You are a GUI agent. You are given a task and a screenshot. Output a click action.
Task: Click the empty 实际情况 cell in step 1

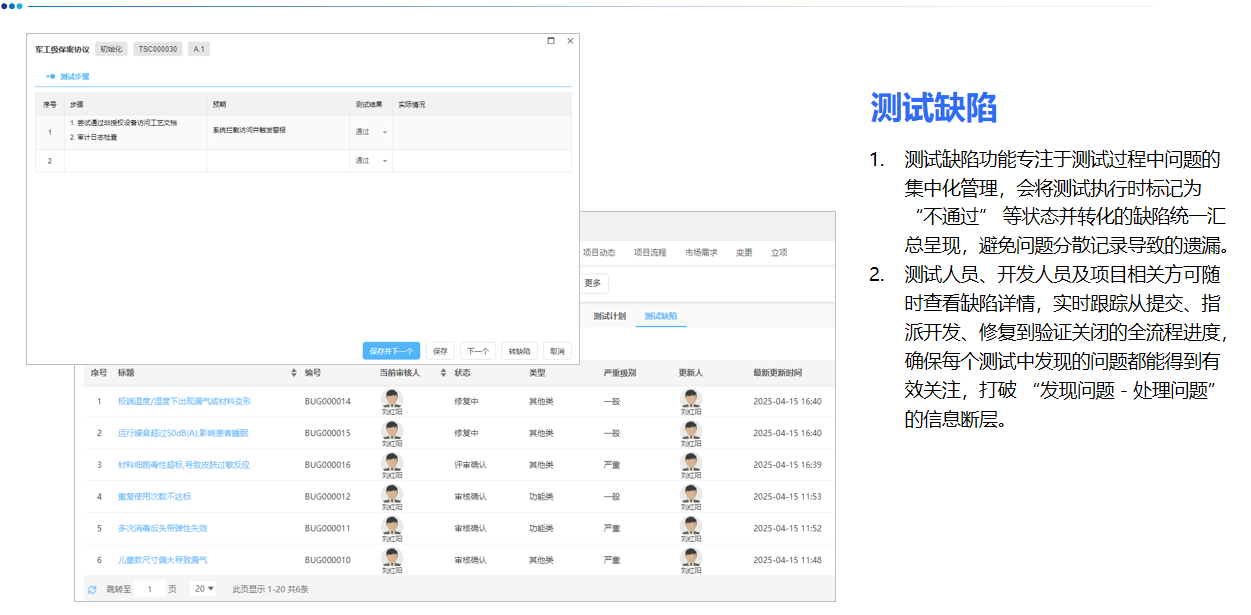[480, 131]
